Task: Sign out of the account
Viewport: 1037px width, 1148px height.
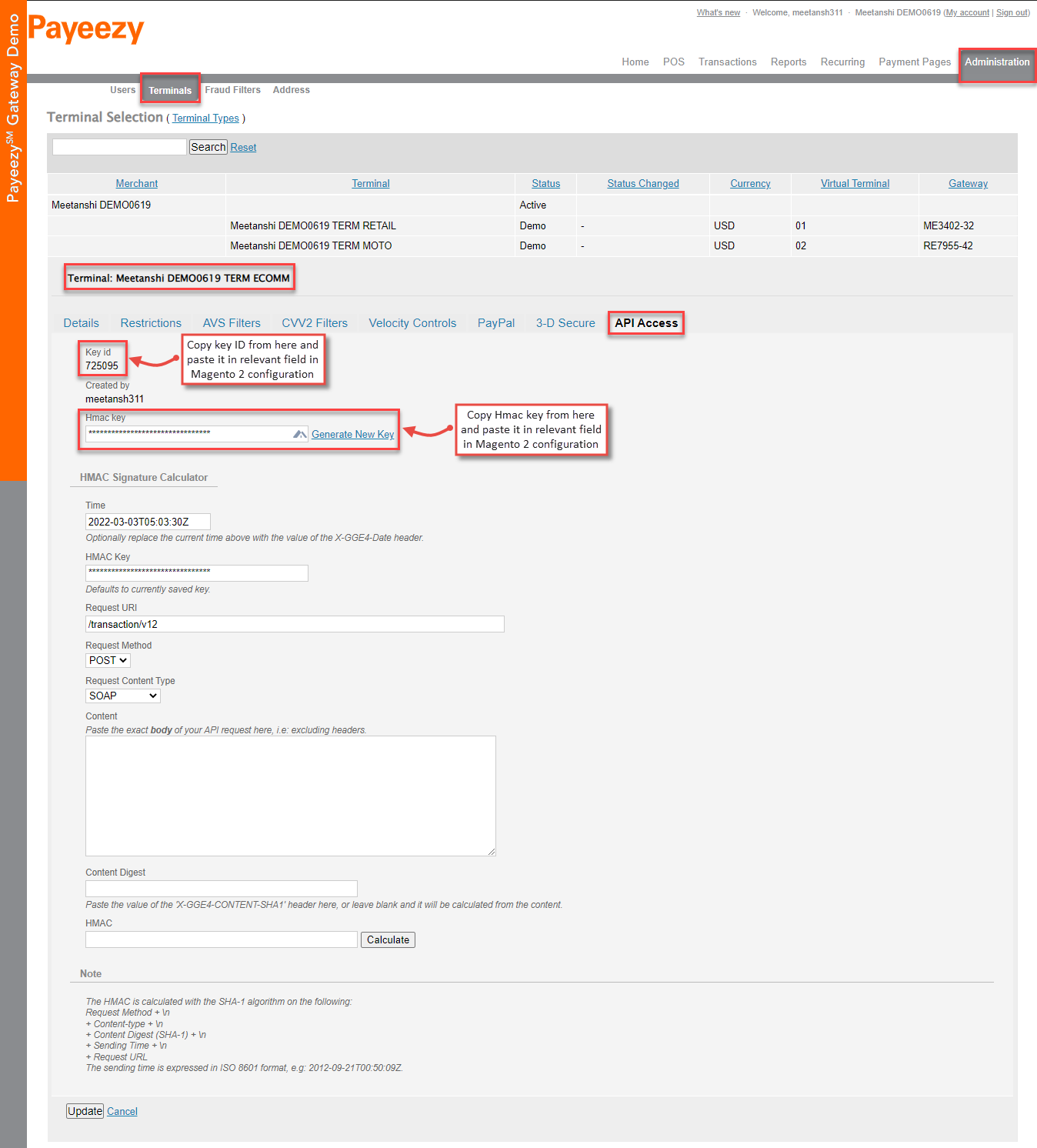Action: 1012,12
